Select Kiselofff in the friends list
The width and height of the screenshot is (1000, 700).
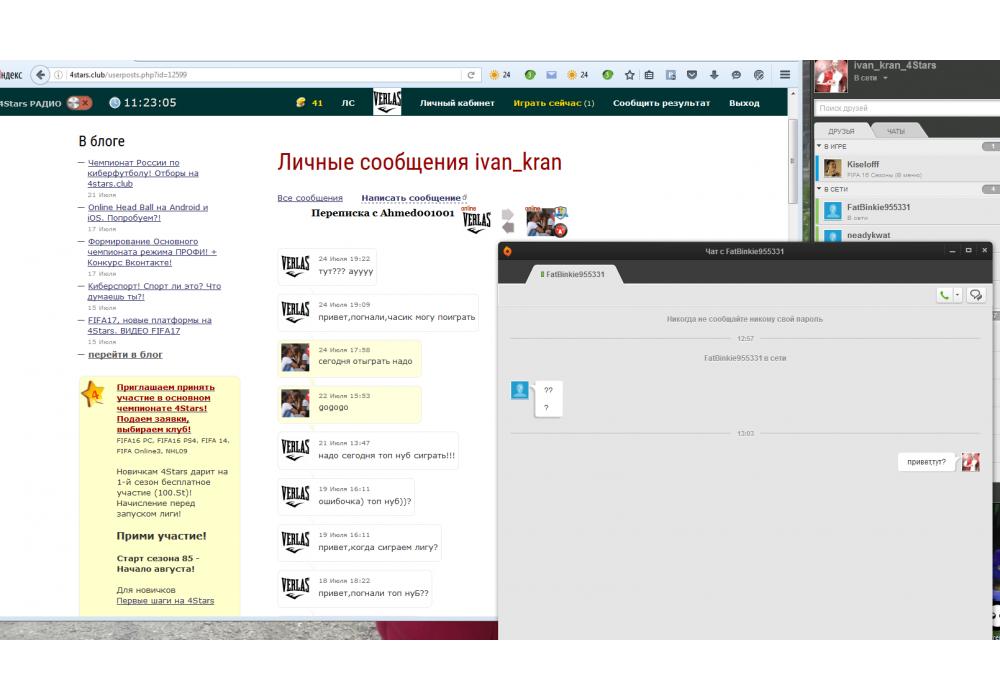[863, 164]
